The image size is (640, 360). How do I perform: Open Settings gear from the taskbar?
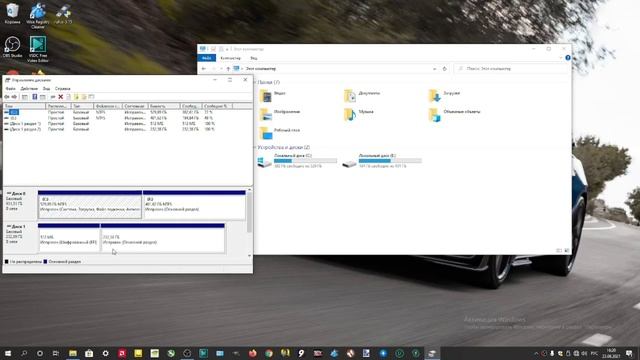pyautogui.click(x=105, y=353)
